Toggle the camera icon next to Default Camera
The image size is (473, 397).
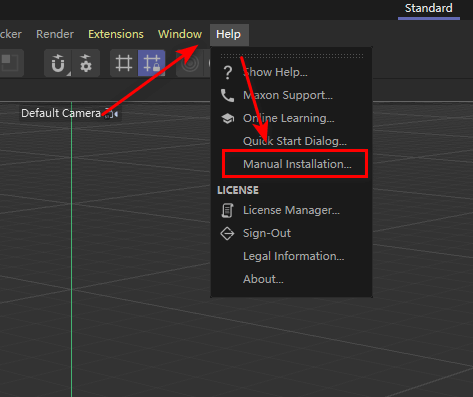click(108, 113)
